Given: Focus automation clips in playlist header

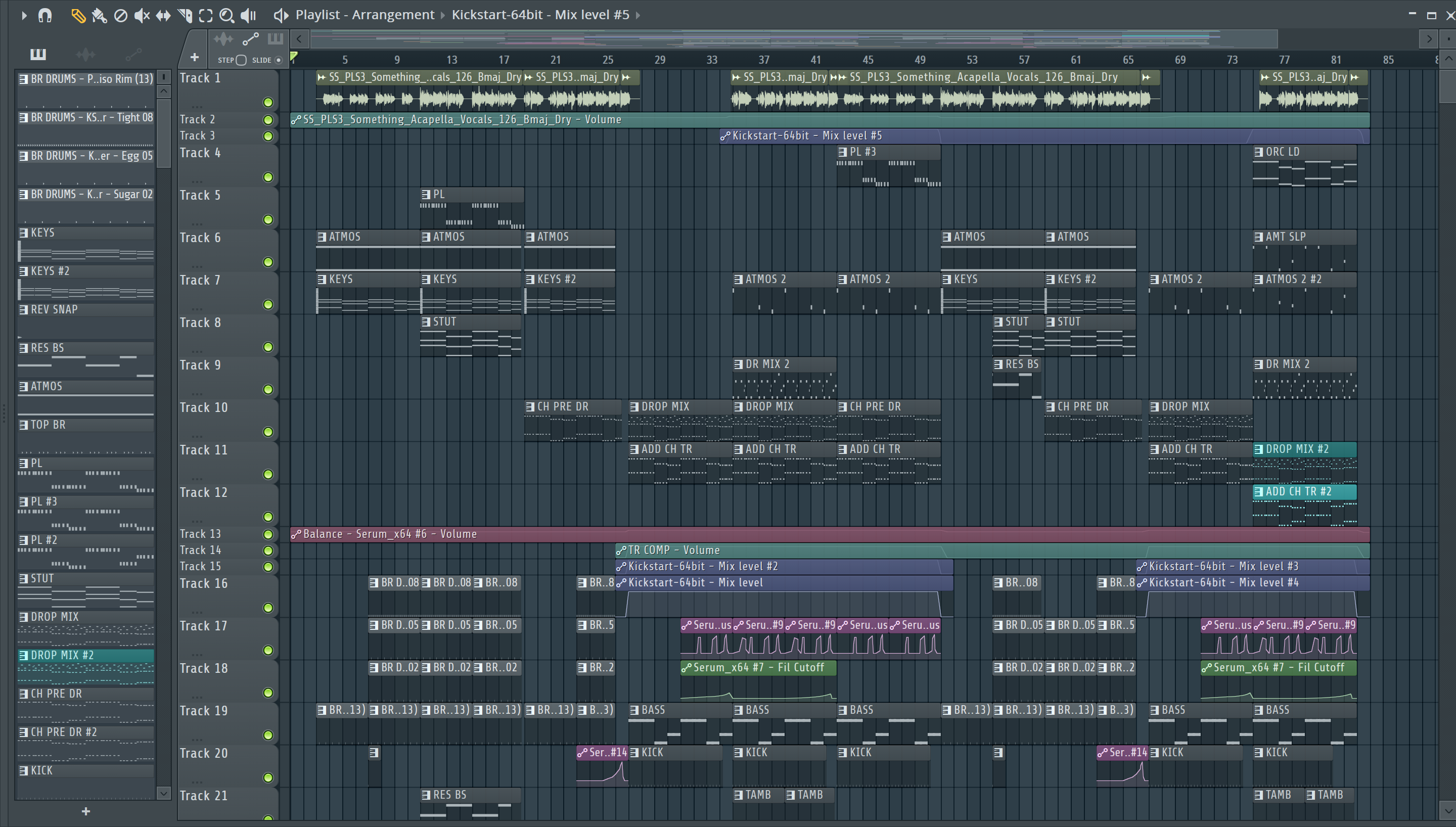Looking at the screenshot, I should point(250,38).
